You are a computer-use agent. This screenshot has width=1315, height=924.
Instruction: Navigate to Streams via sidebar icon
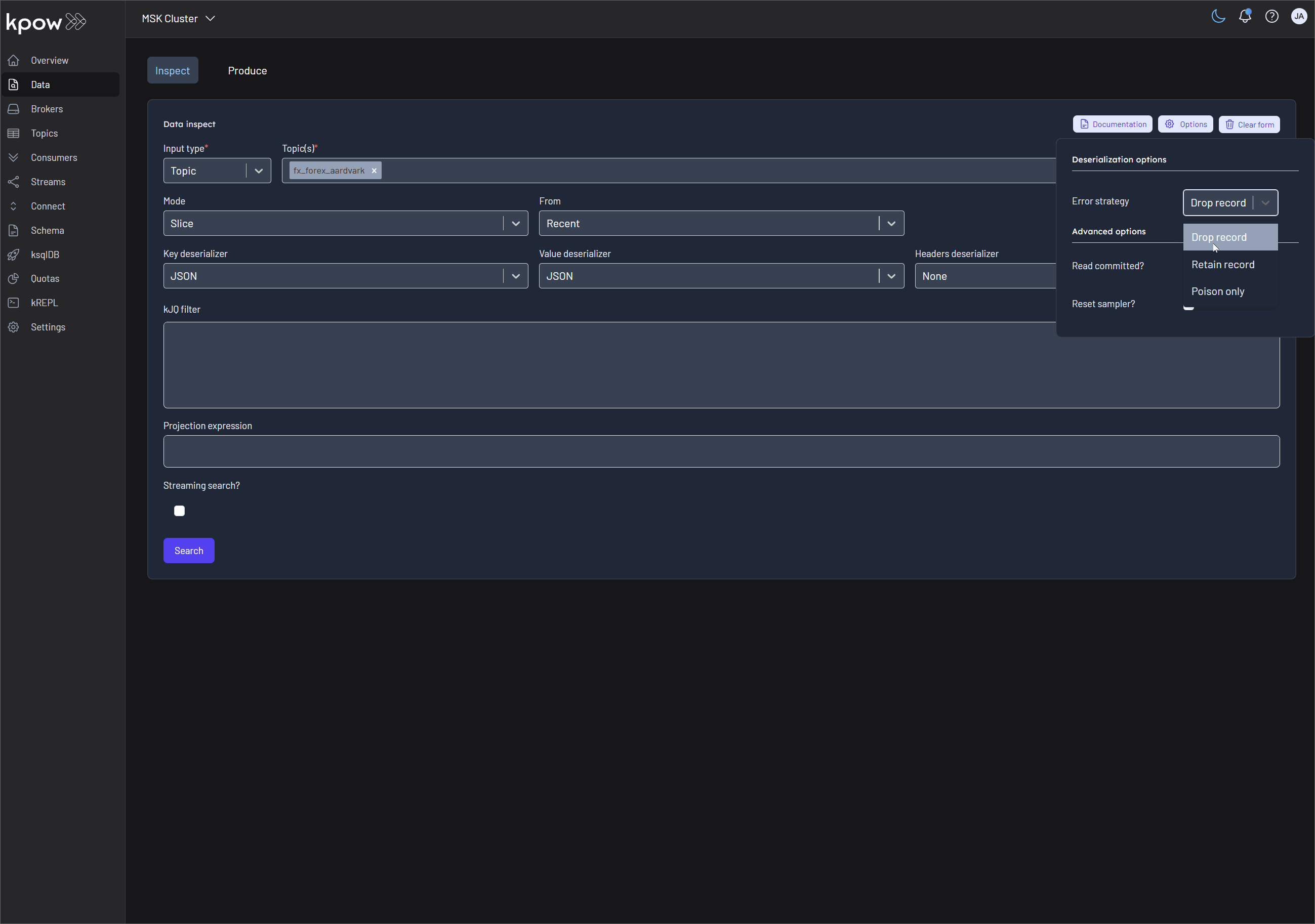14,182
